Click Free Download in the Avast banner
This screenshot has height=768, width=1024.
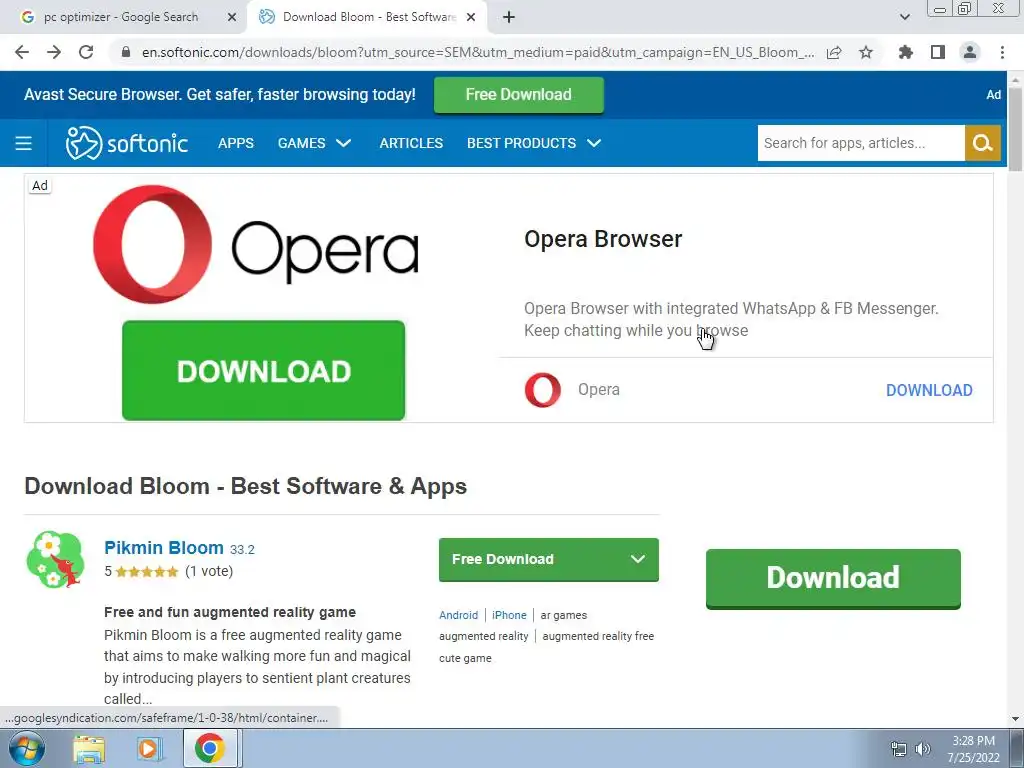click(519, 95)
